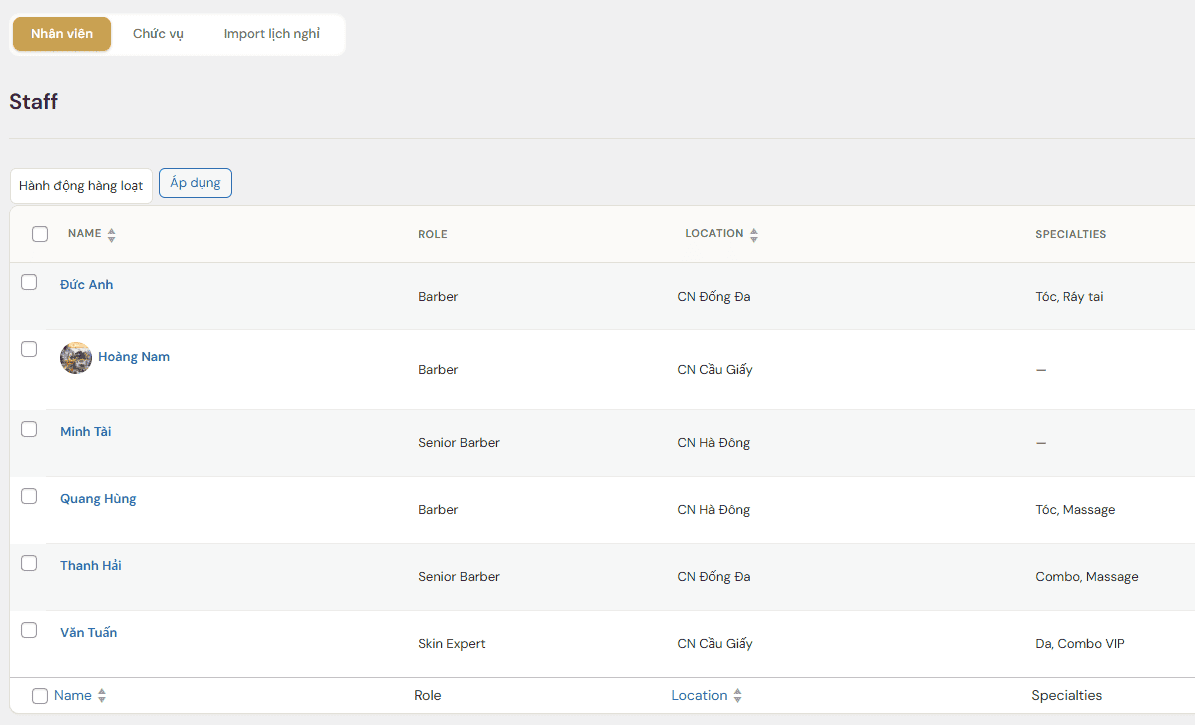Screen dimensions: 1195x725
Task: Click sort arrows next to footer Name
Action: pos(102,696)
